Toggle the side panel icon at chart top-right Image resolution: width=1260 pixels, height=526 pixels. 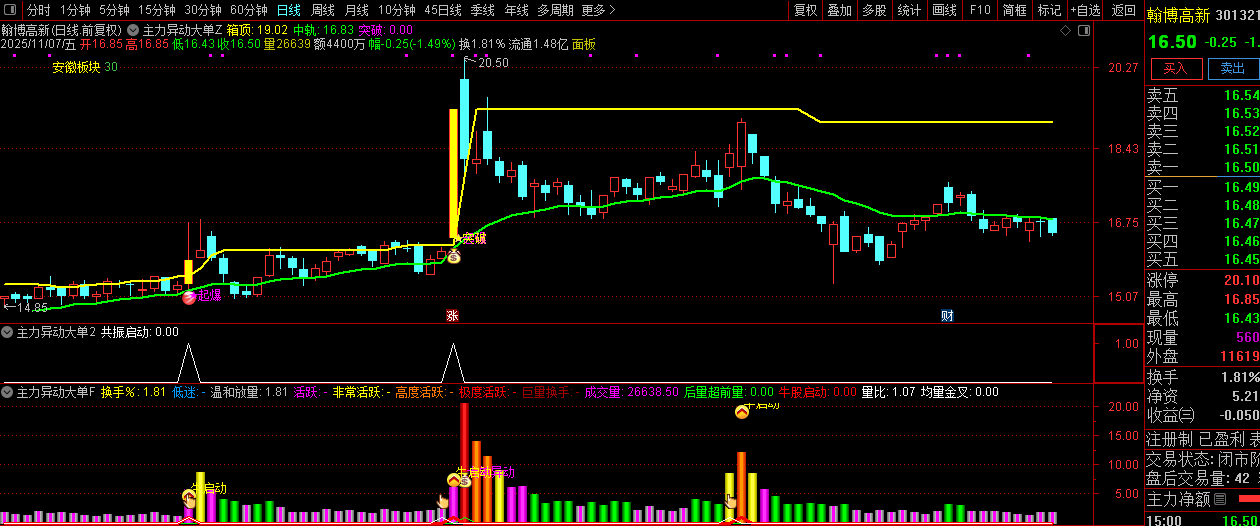coord(1084,32)
